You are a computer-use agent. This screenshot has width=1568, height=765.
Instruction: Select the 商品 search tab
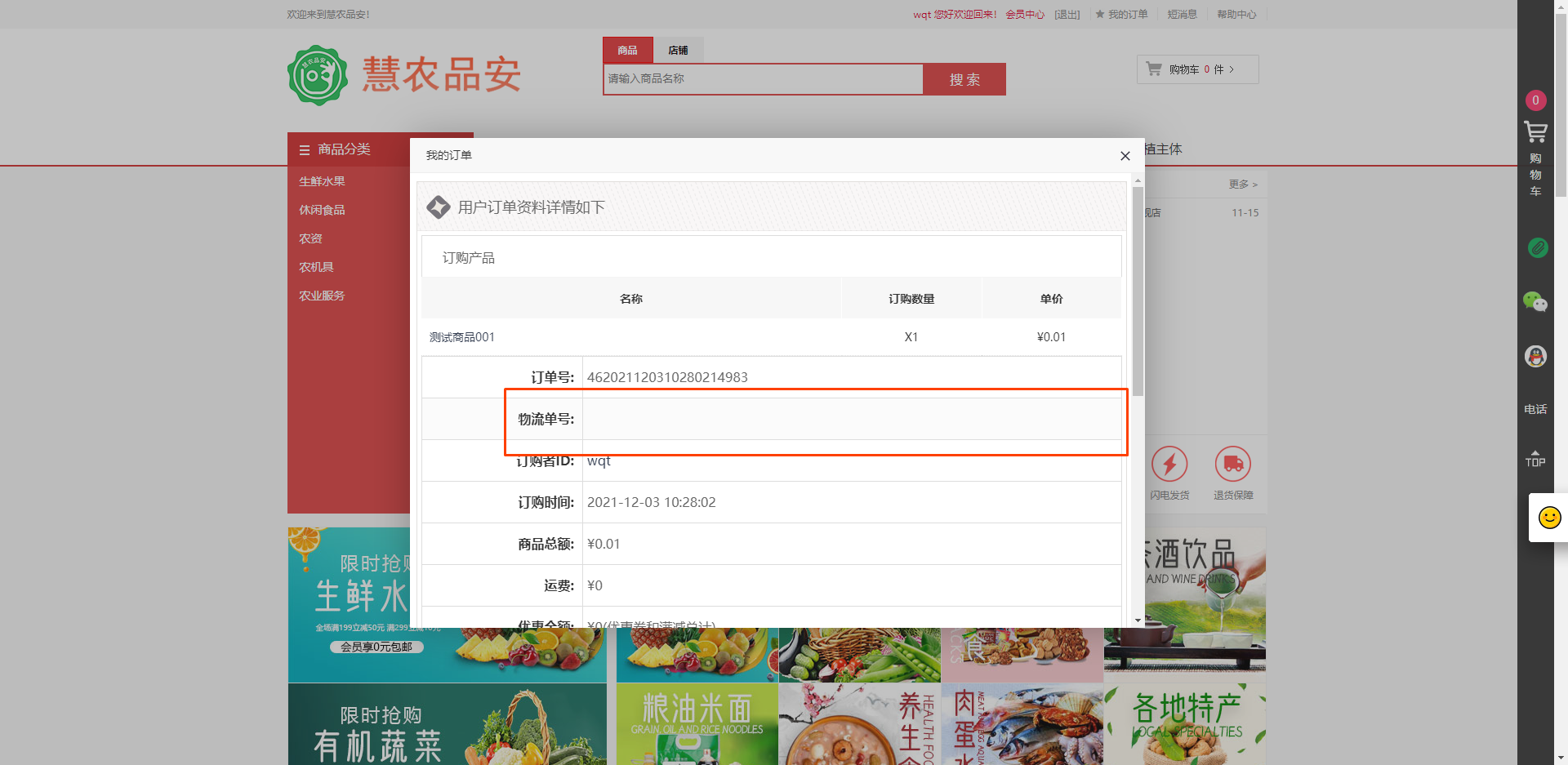click(627, 51)
